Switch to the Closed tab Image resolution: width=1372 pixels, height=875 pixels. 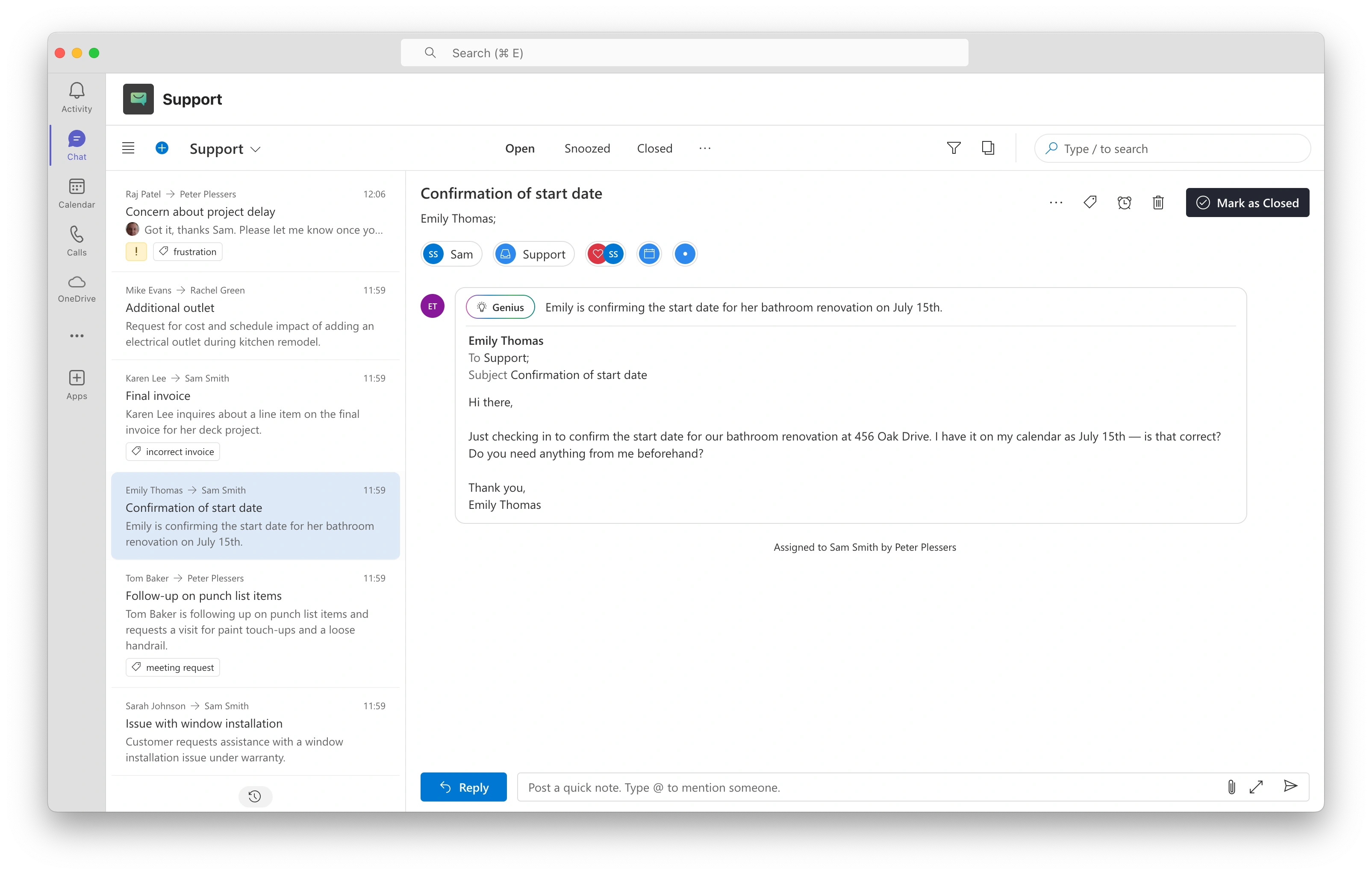pos(654,148)
